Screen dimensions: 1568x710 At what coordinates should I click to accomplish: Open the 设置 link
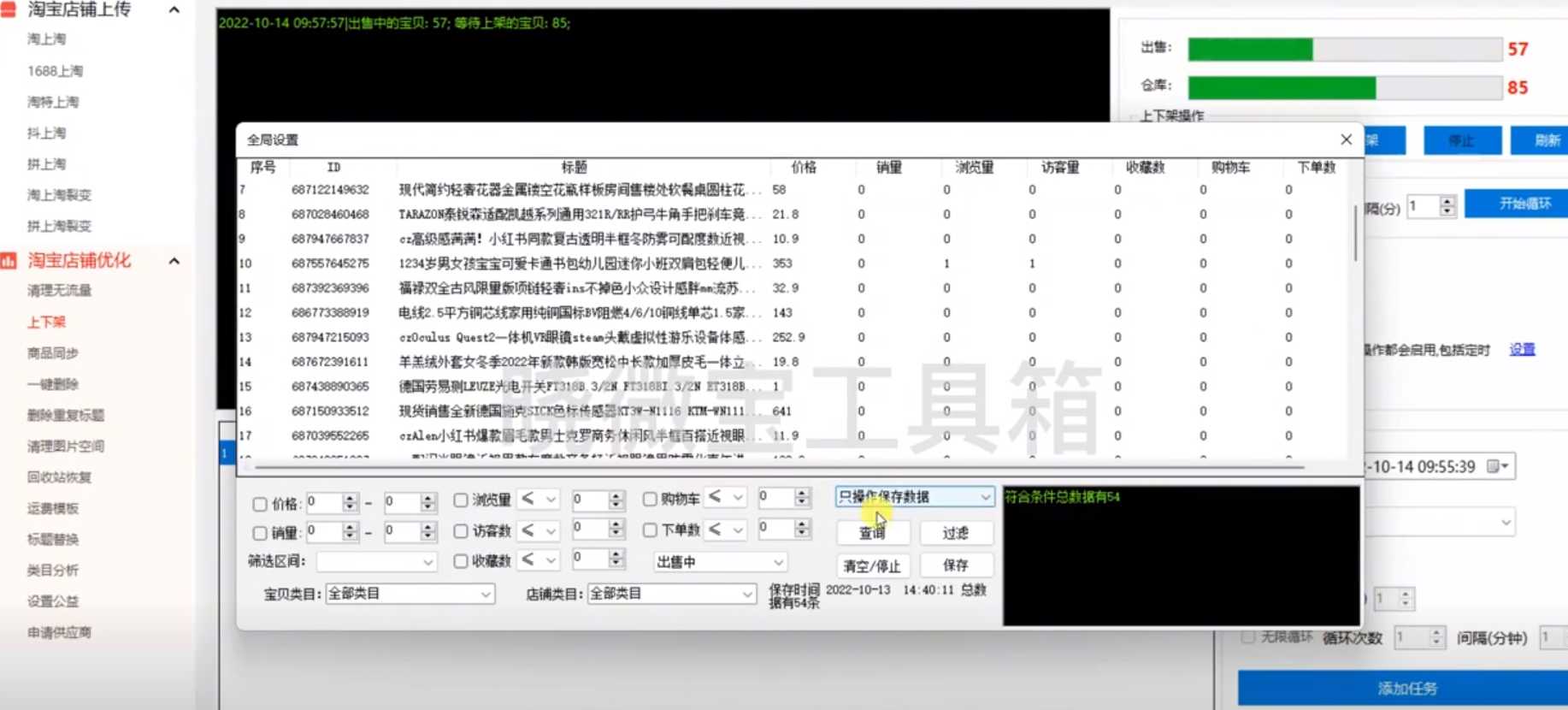[1522, 349]
